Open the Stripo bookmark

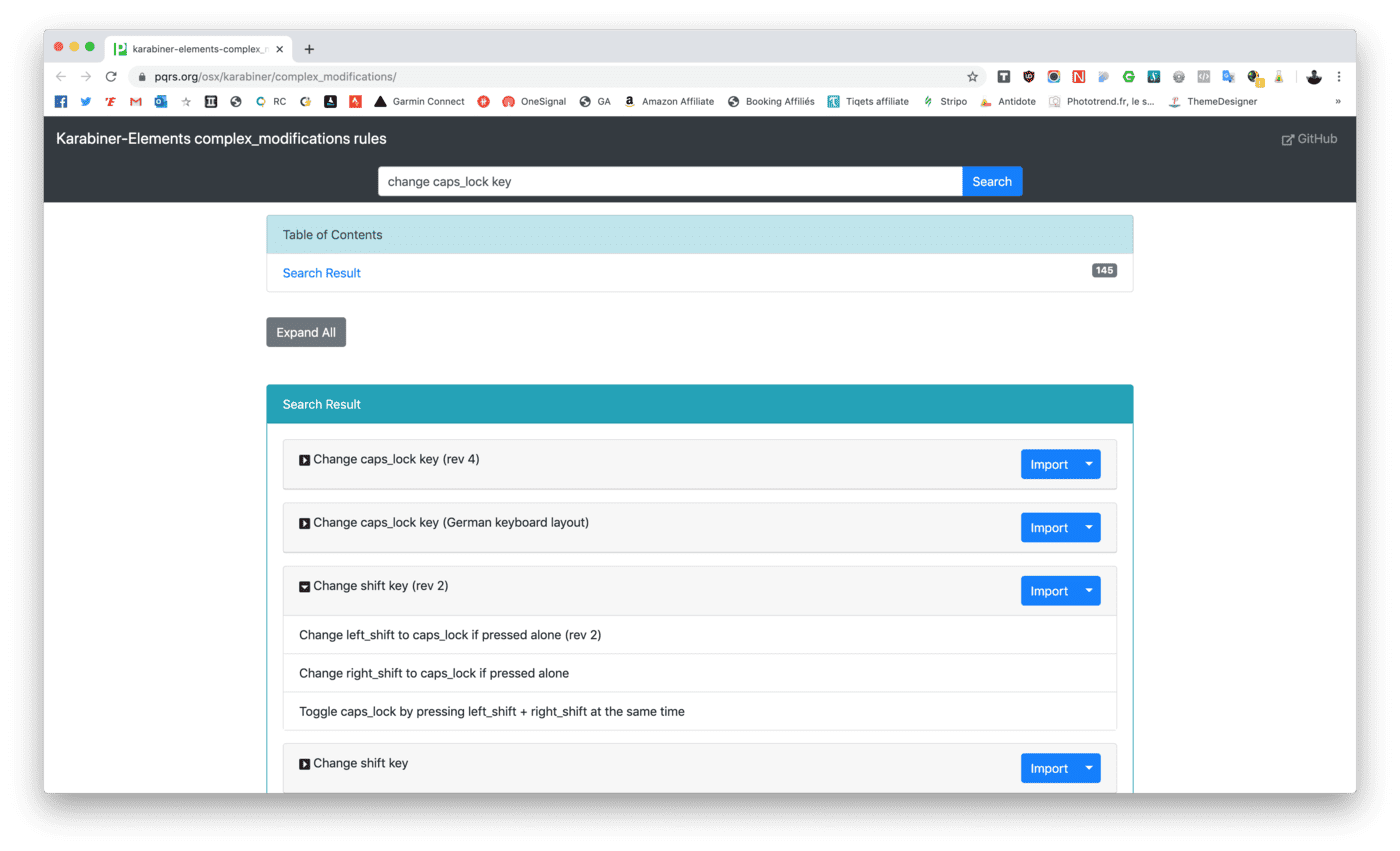click(x=944, y=101)
